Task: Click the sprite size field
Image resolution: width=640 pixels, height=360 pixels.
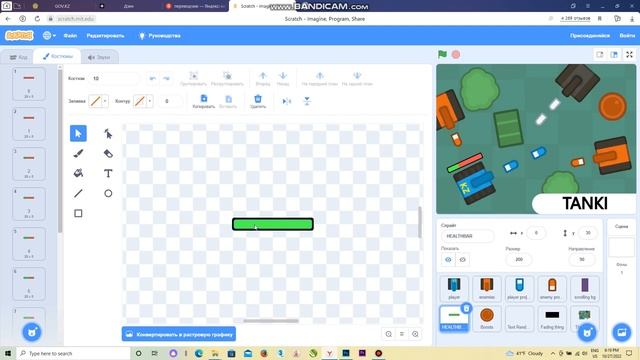Action: point(519,259)
